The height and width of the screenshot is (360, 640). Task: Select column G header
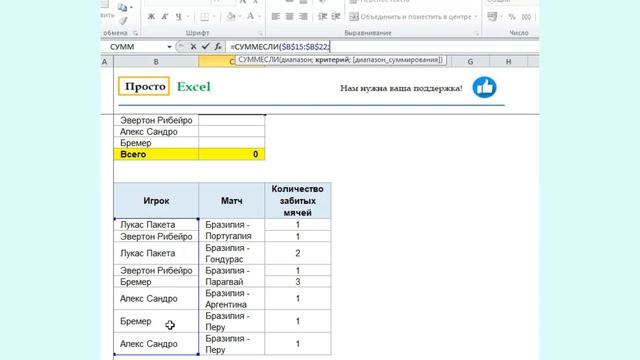470,62
